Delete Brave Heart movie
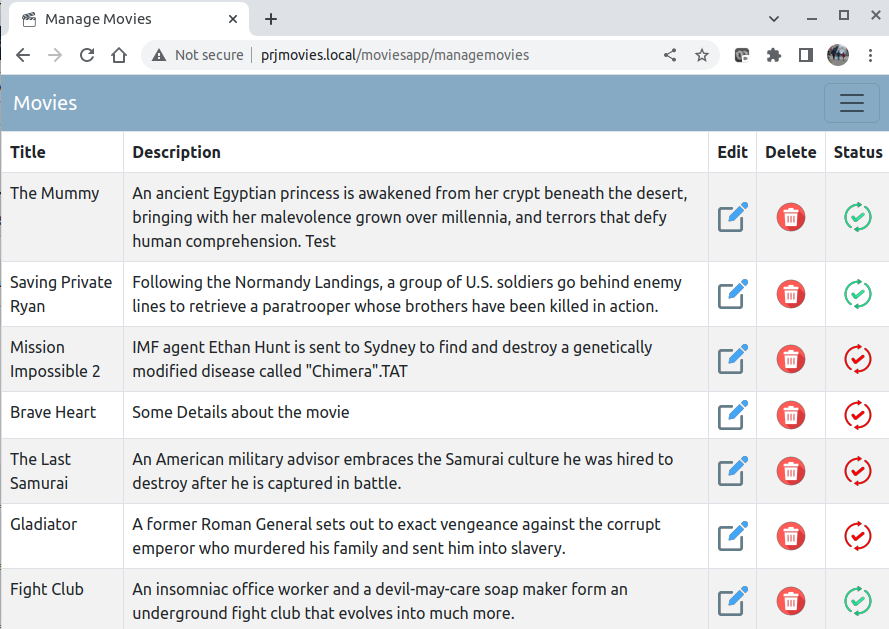This screenshot has width=889, height=629. (791, 415)
